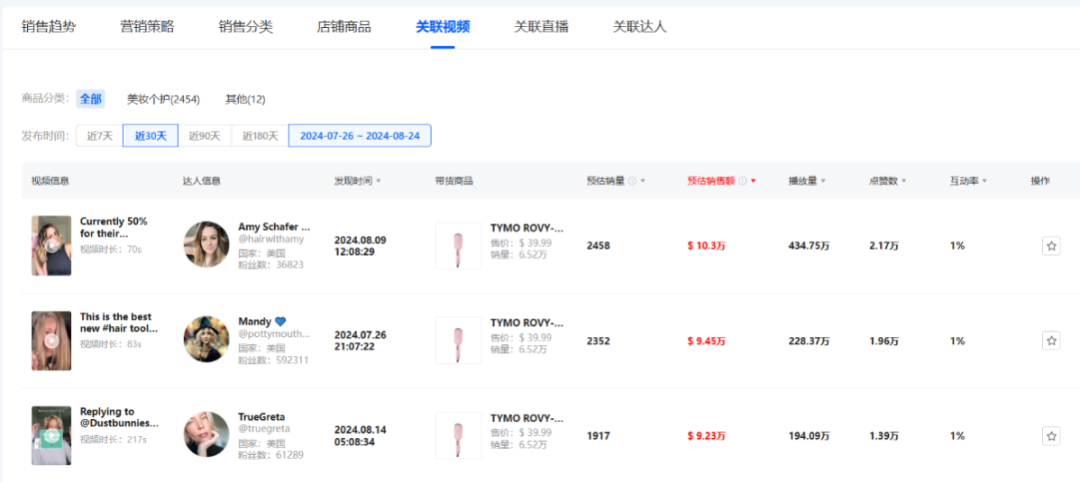Switch to the 关联直播 tab

(541, 27)
